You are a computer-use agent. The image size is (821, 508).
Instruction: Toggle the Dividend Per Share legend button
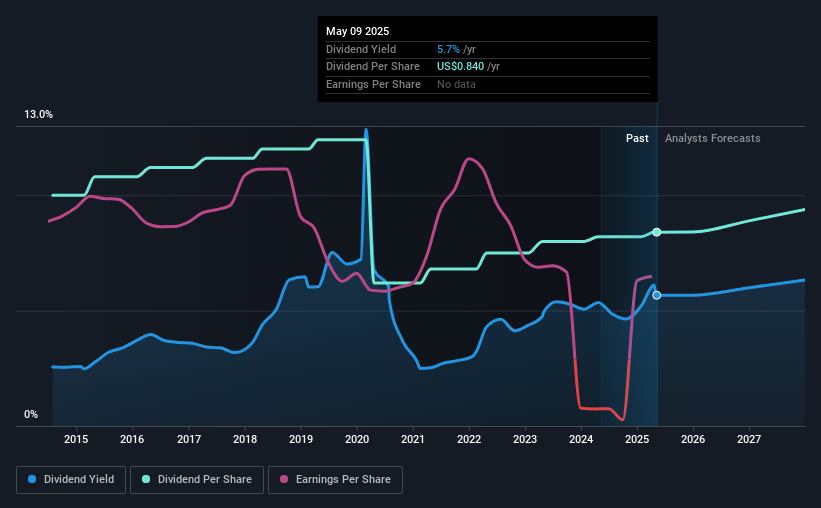click(197, 480)
